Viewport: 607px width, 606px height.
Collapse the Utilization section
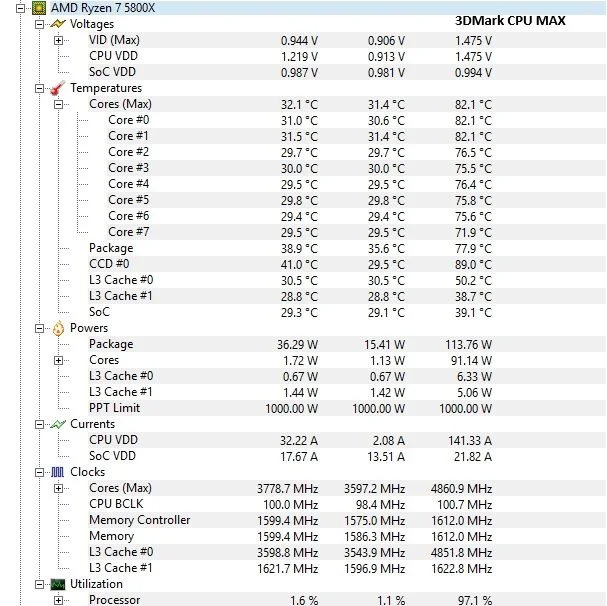click(x=39, y=584)
